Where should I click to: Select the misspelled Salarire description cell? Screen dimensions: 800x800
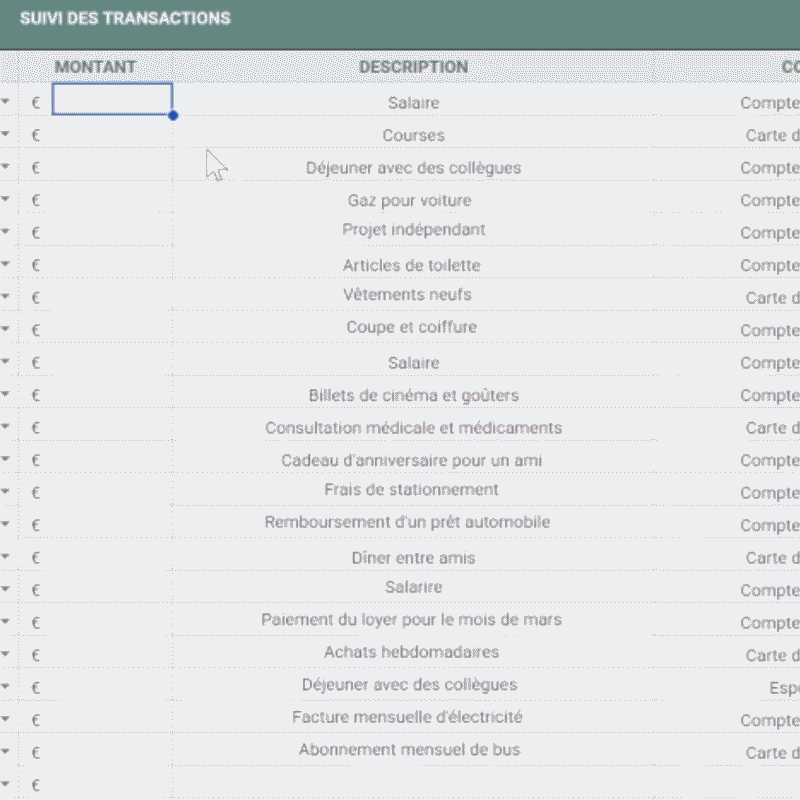click(x=413, y=587)
